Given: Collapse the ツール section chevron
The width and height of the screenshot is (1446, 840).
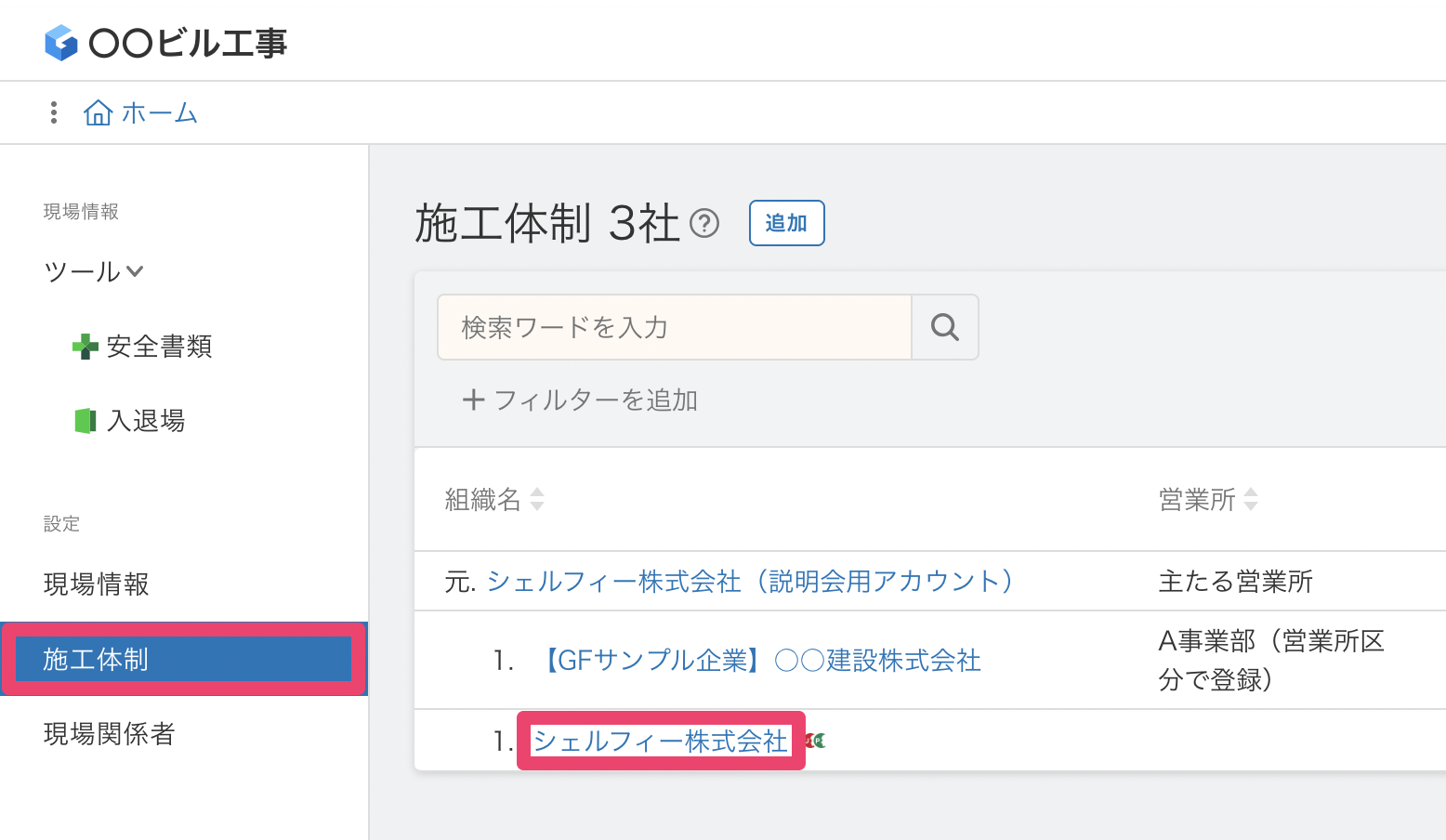Looking at the screenshot, I should (136, 271).
